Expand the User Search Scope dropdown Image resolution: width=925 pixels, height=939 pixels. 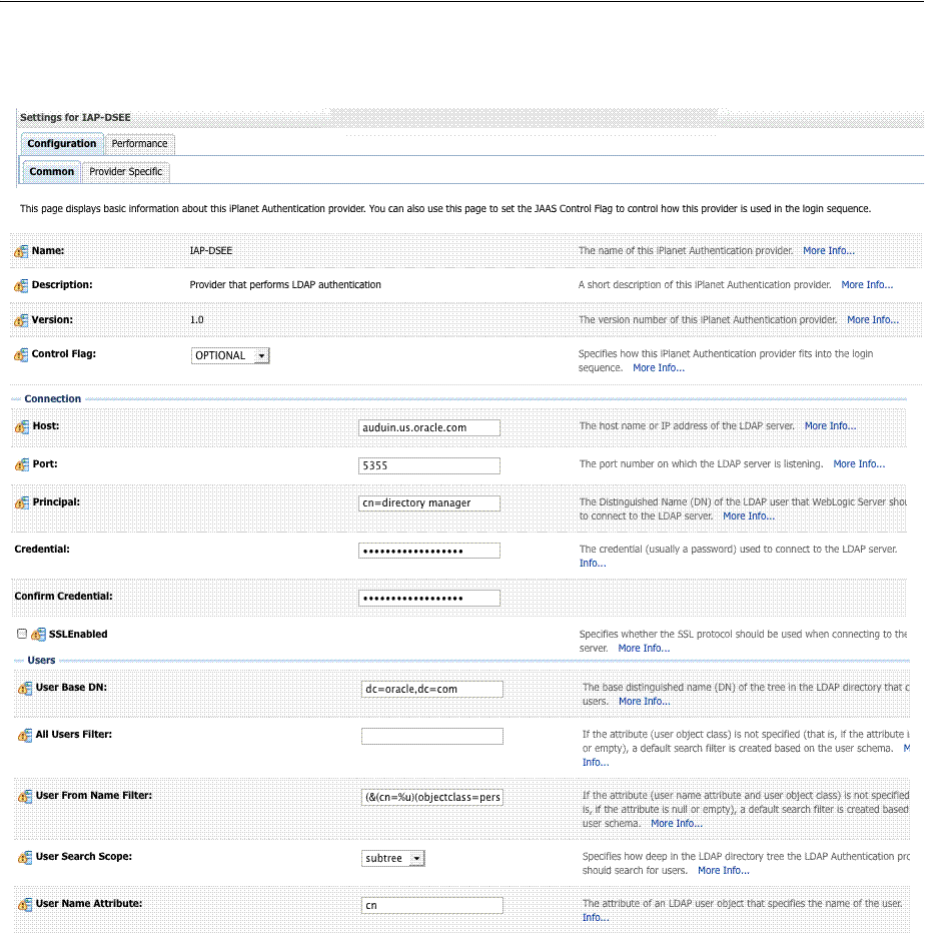pyautogui.click(x=394, y=858)
